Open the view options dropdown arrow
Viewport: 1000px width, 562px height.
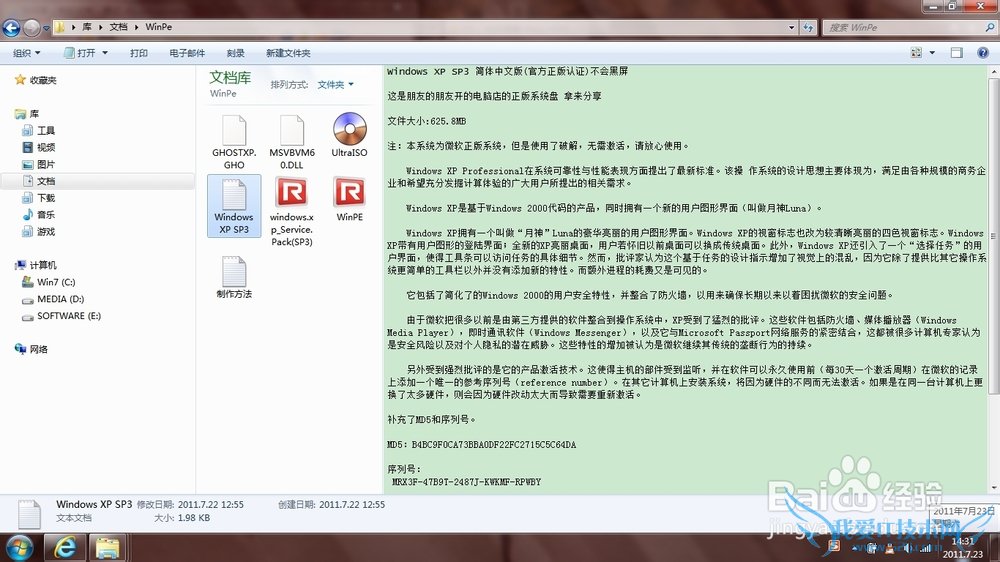(932, 53)
